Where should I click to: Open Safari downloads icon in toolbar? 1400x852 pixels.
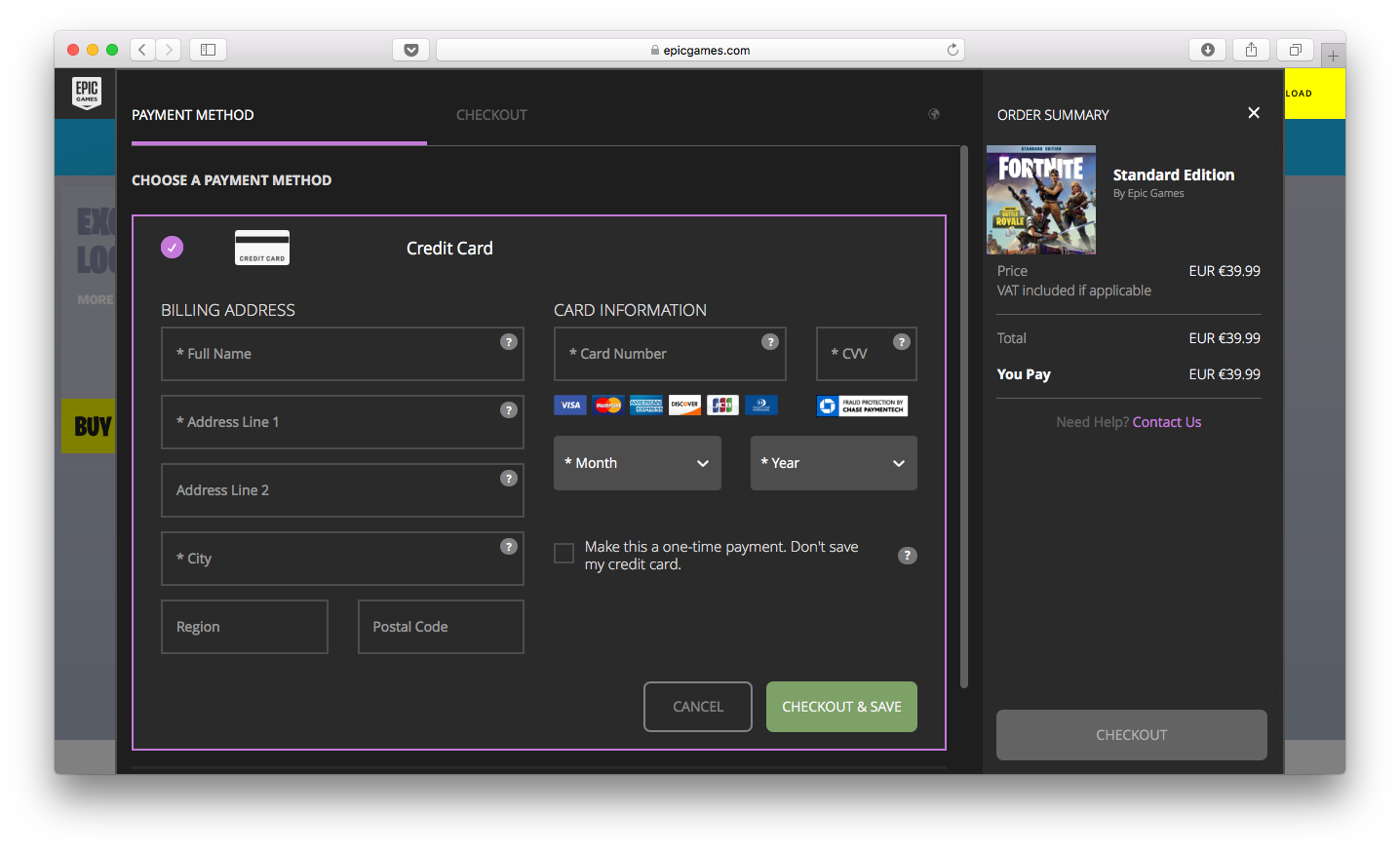point(1208,50)
